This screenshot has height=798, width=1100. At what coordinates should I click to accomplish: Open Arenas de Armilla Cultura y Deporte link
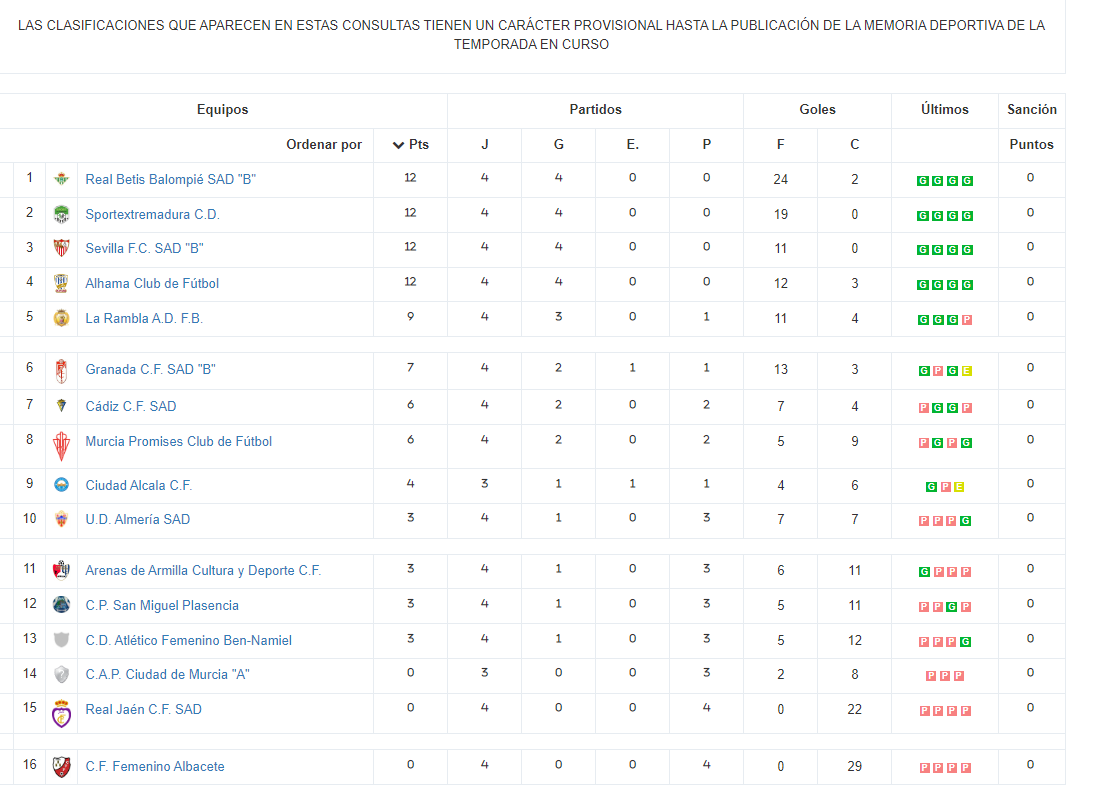coord(203,571)
